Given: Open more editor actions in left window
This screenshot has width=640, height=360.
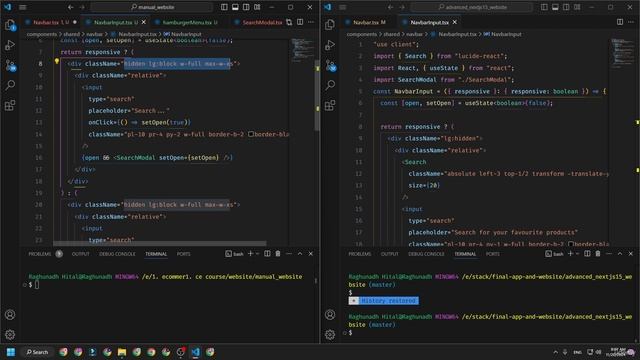Looking at the screenshot, I should click(x=311, y=22).
